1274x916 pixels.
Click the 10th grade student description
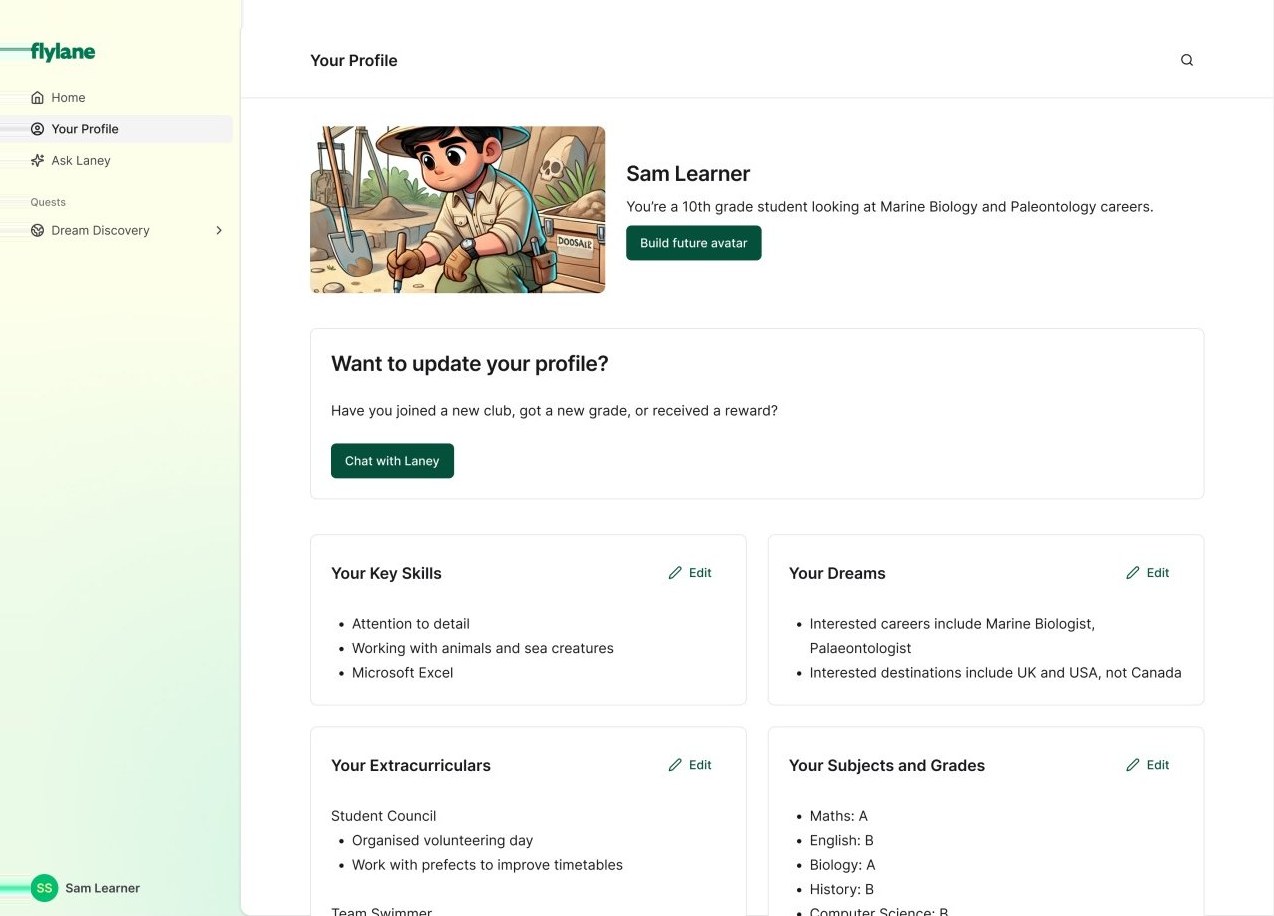pyautogui.click(x=890, y=207)
